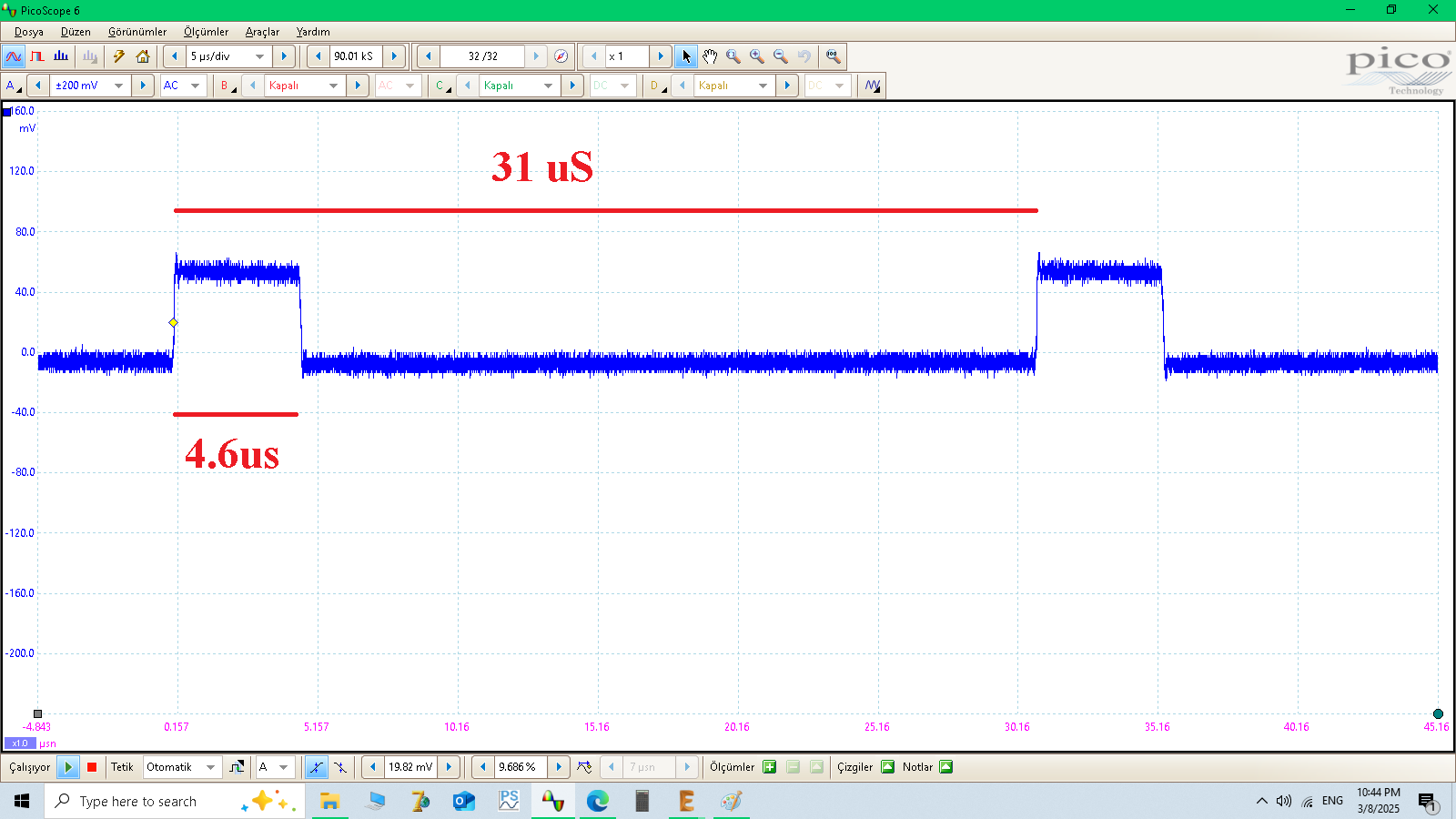This screenshot has width=1456, height=819.
Task: Open channel D options button
Action: pyautogui.click(x=657, y=86)
